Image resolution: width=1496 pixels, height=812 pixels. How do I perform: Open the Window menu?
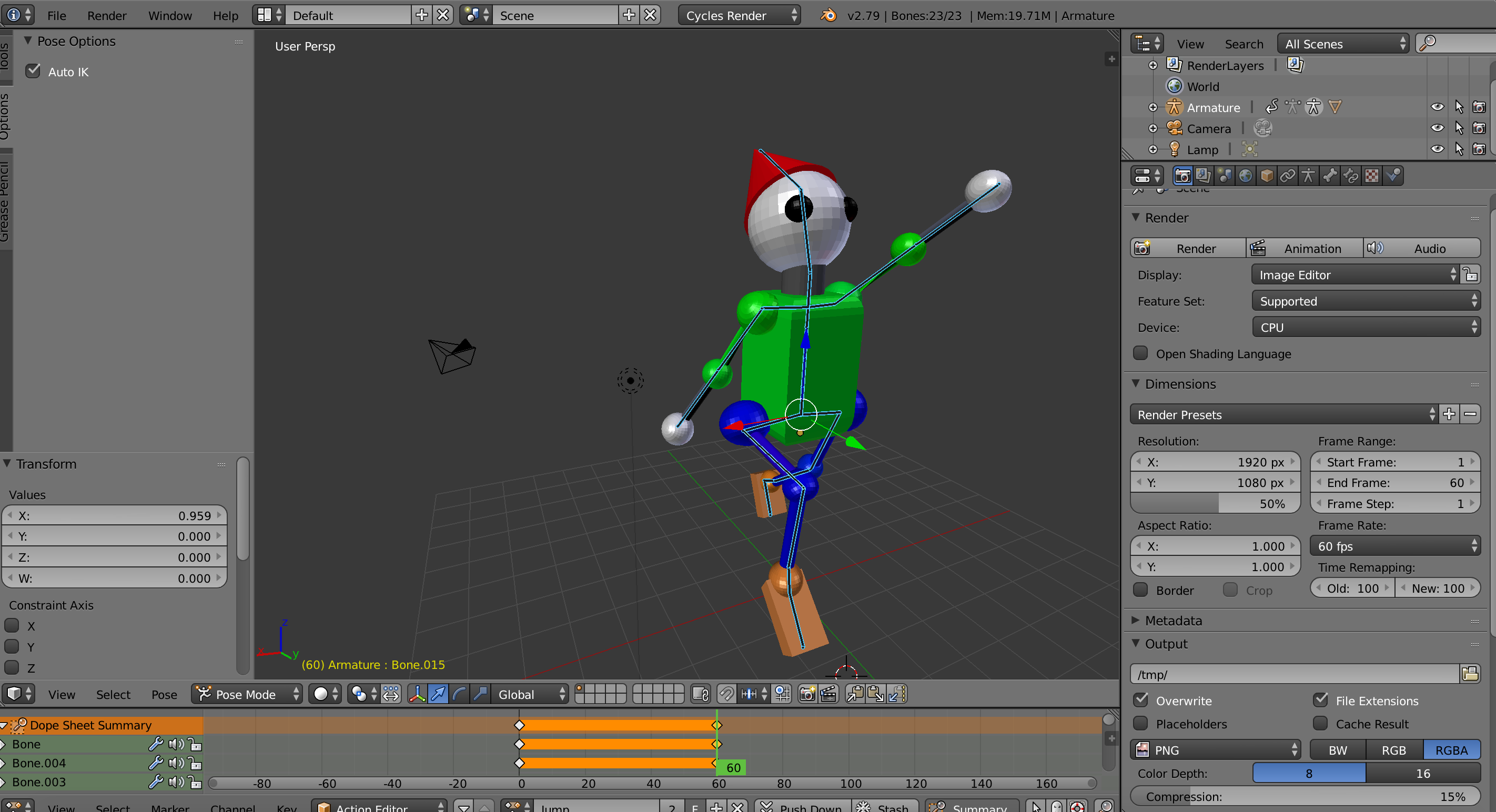(x=169, y=16)
